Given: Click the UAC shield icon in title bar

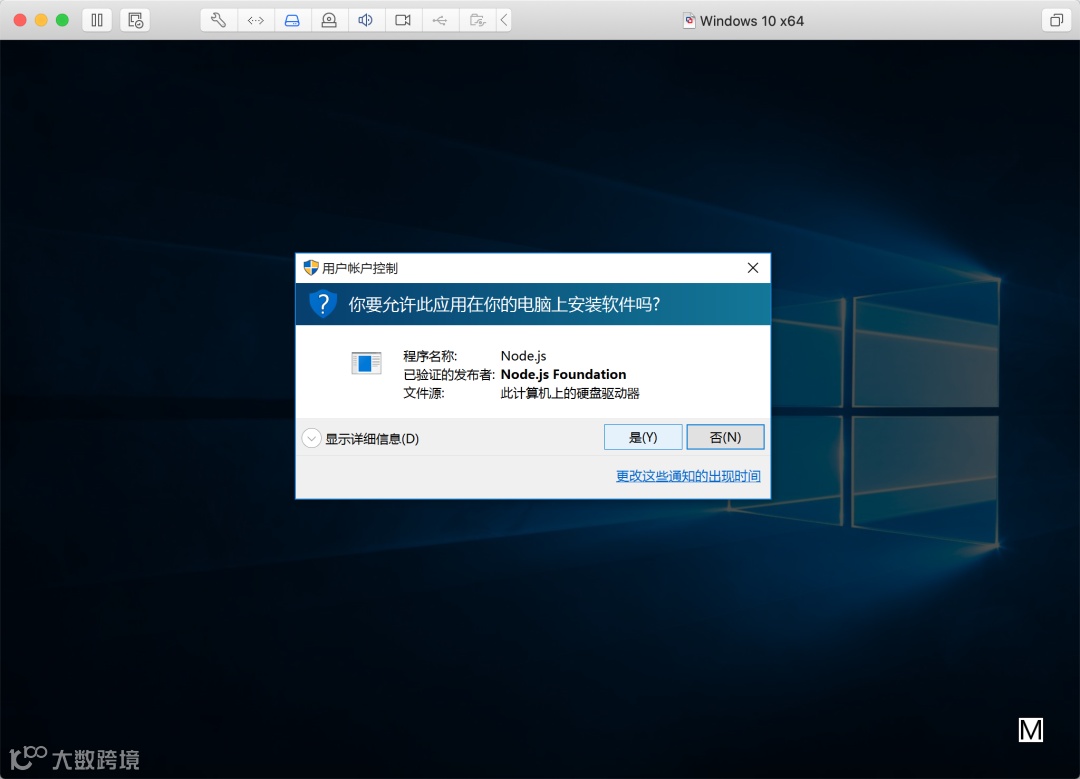Looking at the screenshot, I should click(311, 268).
